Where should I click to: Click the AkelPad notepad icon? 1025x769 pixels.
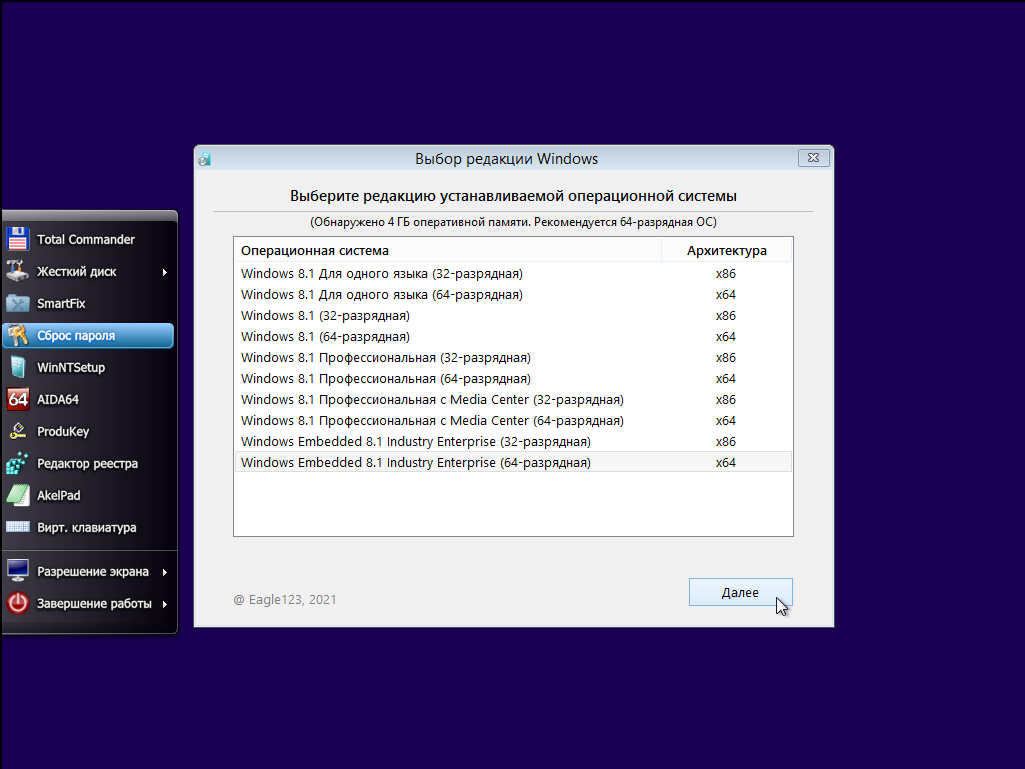pyautogui.click(x=18, y=495)
